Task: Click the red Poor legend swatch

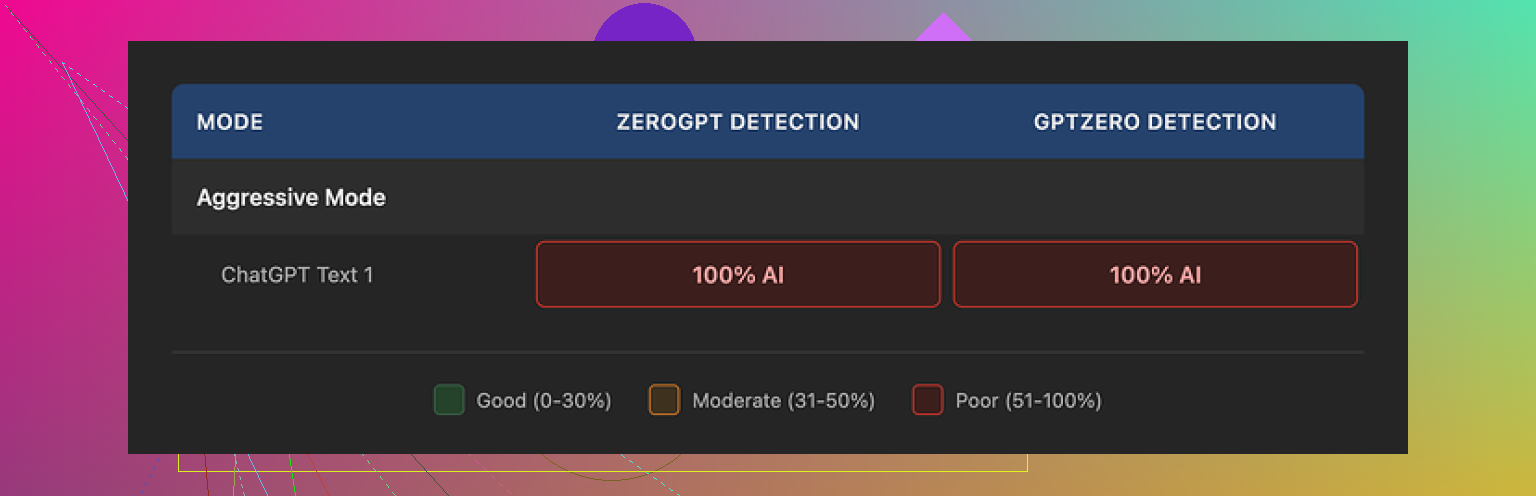Action: click(x=927, y=401)
